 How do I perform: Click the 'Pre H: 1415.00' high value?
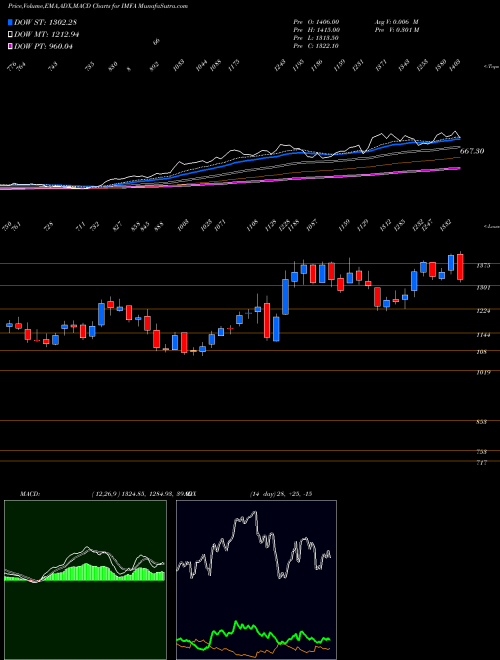click(x=317, y=30)
